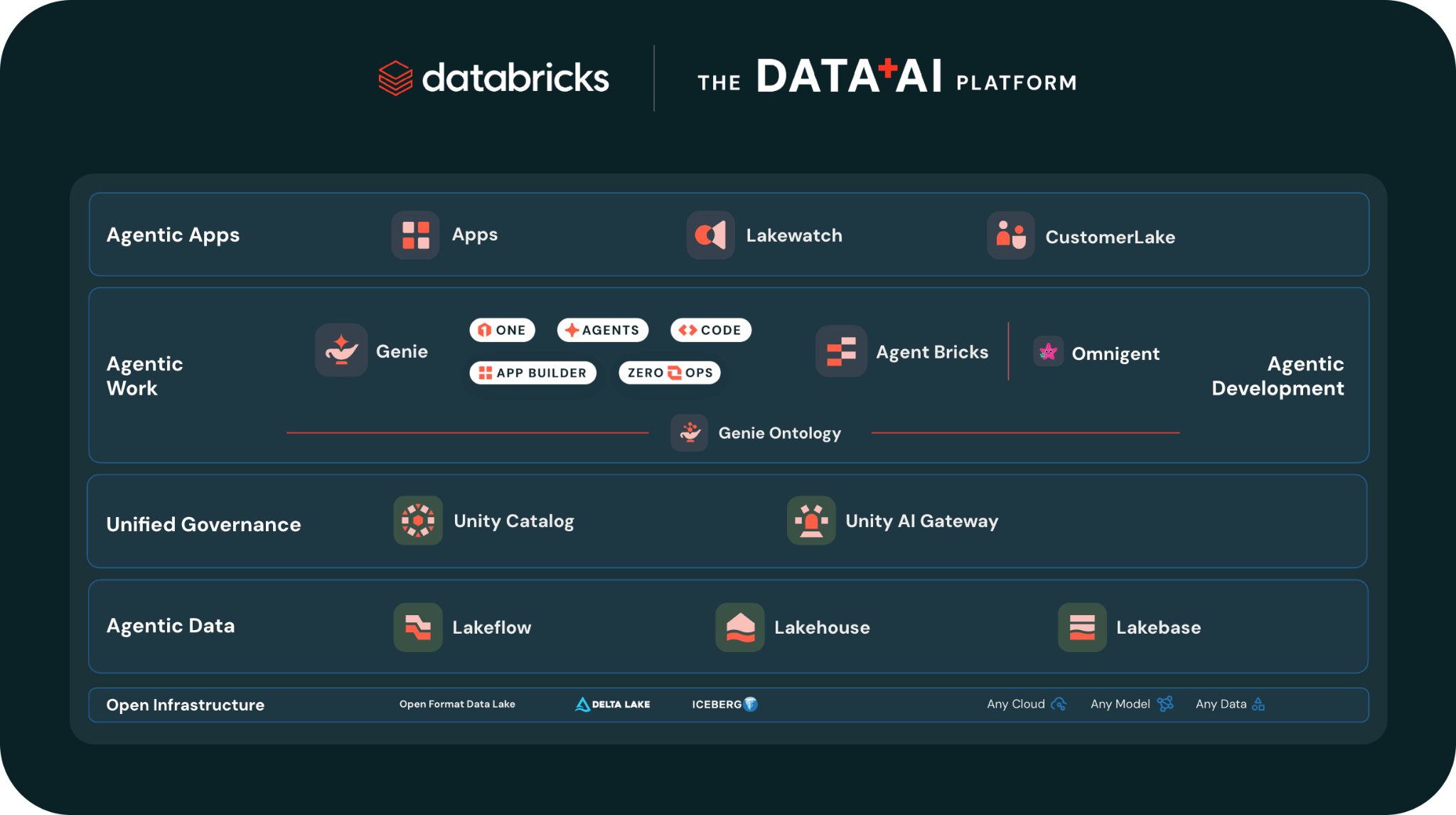1456x815 pixels.
Task: Open the Lakehouse icon
Action: click(740, 627)
